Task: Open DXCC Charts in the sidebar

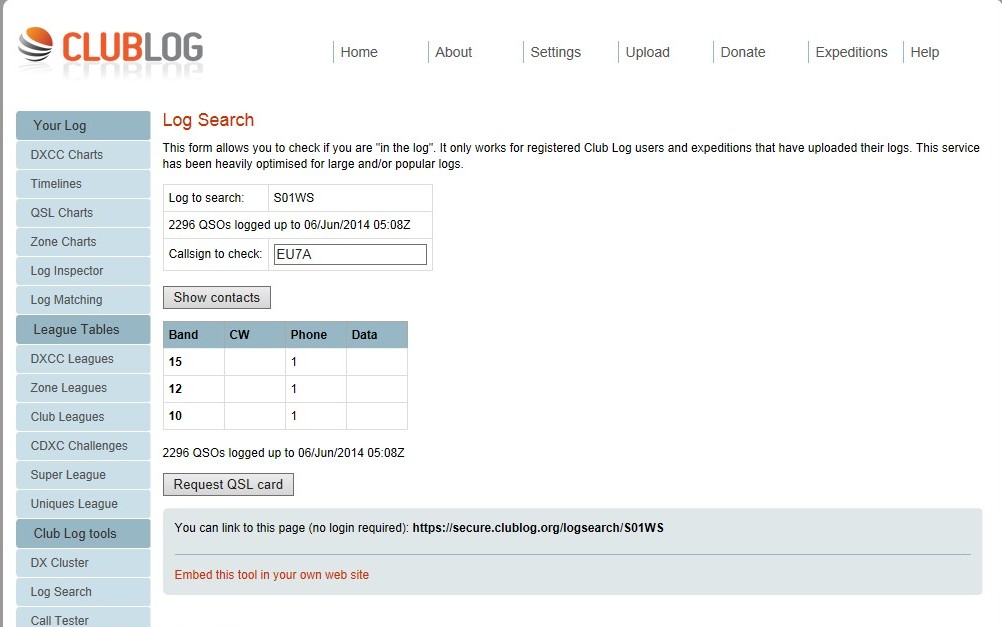Action: [x=67, y=155]
